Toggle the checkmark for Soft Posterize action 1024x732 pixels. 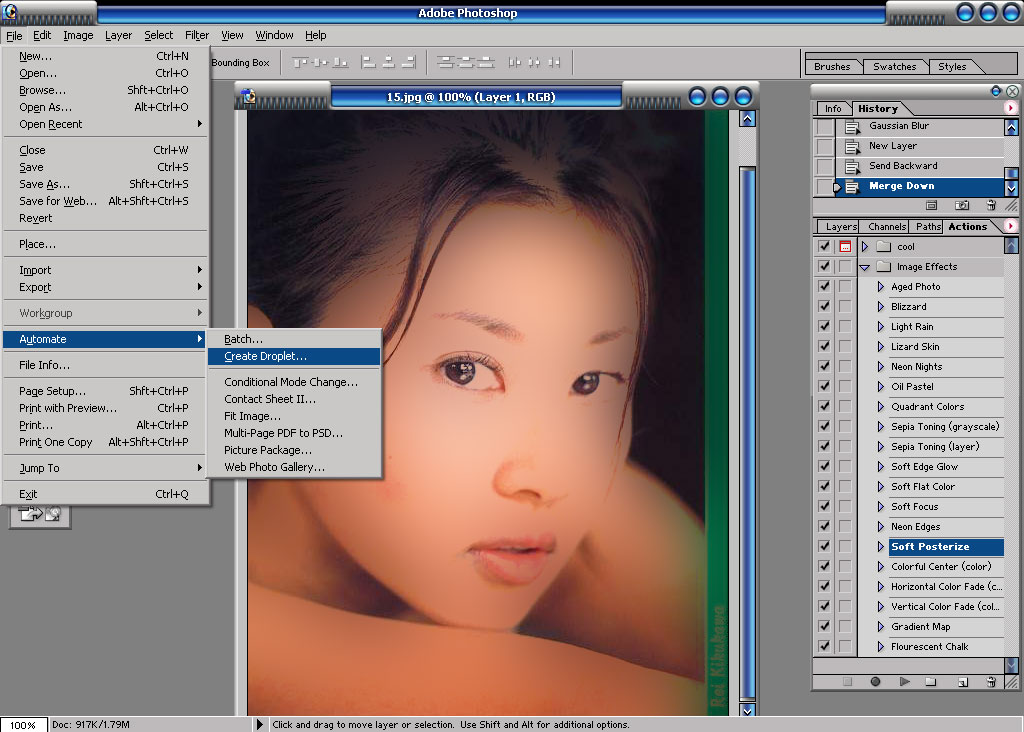point(824,546)
